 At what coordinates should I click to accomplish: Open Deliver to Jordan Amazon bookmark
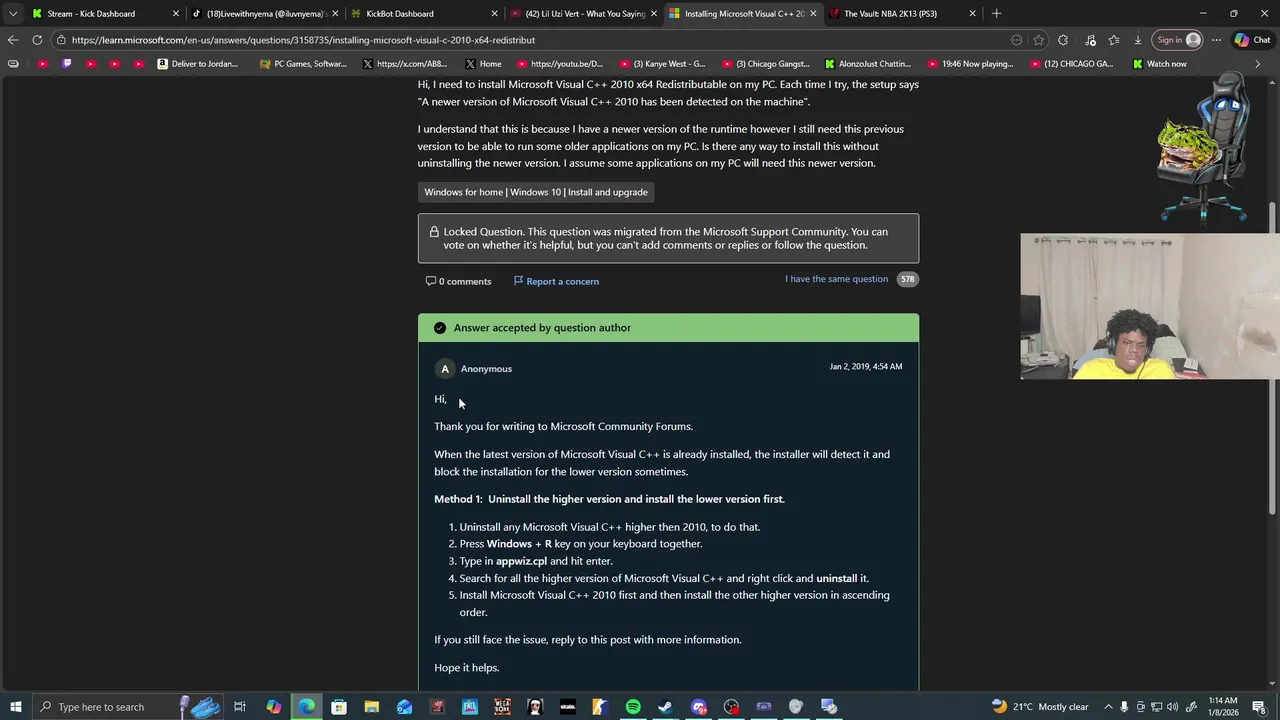tap(198, 64)
